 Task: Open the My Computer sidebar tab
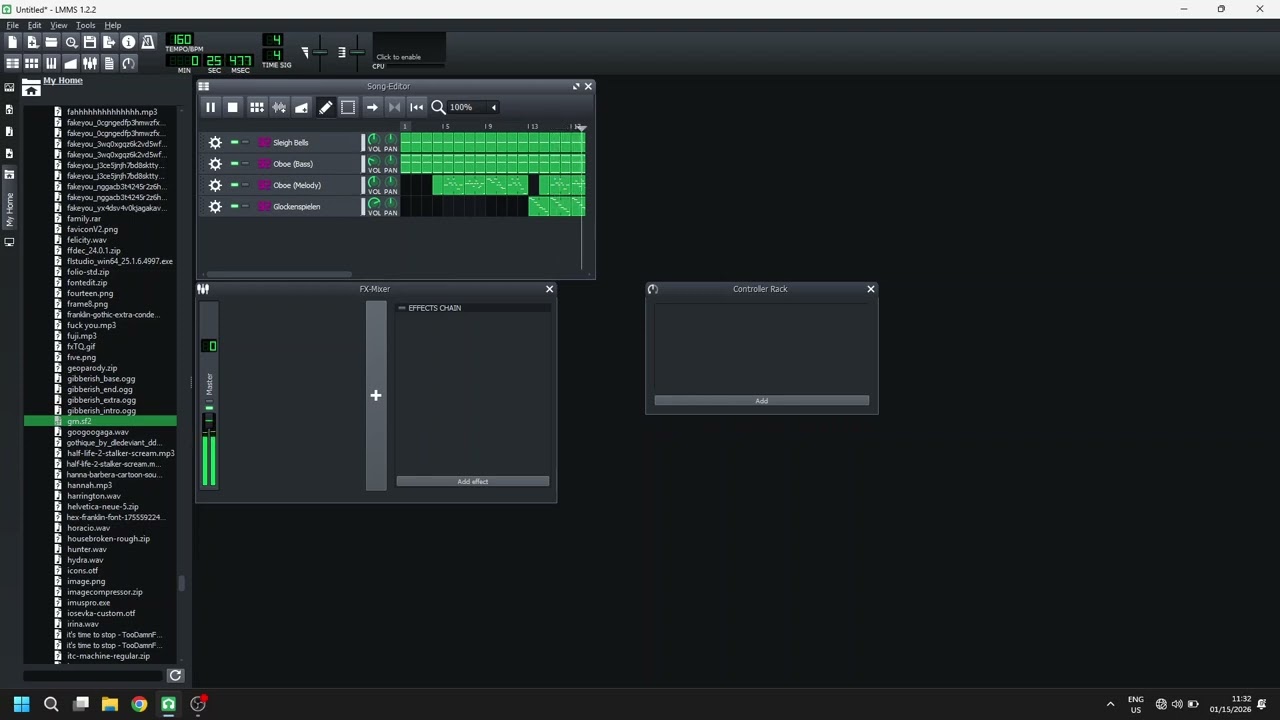[9, 242]
